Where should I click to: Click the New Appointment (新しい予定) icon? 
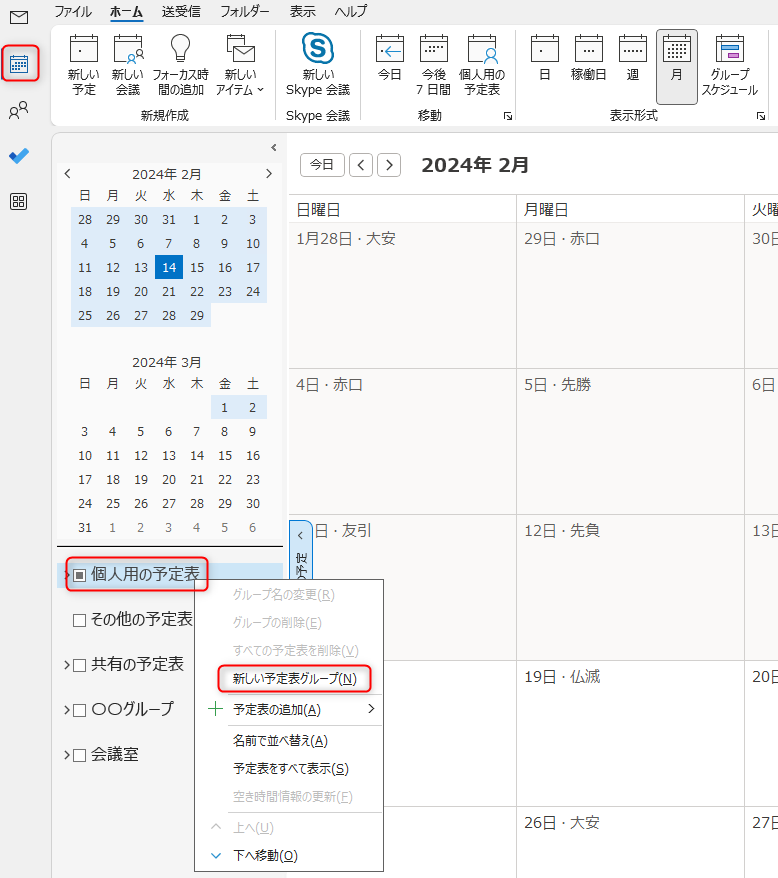point(84,65)
